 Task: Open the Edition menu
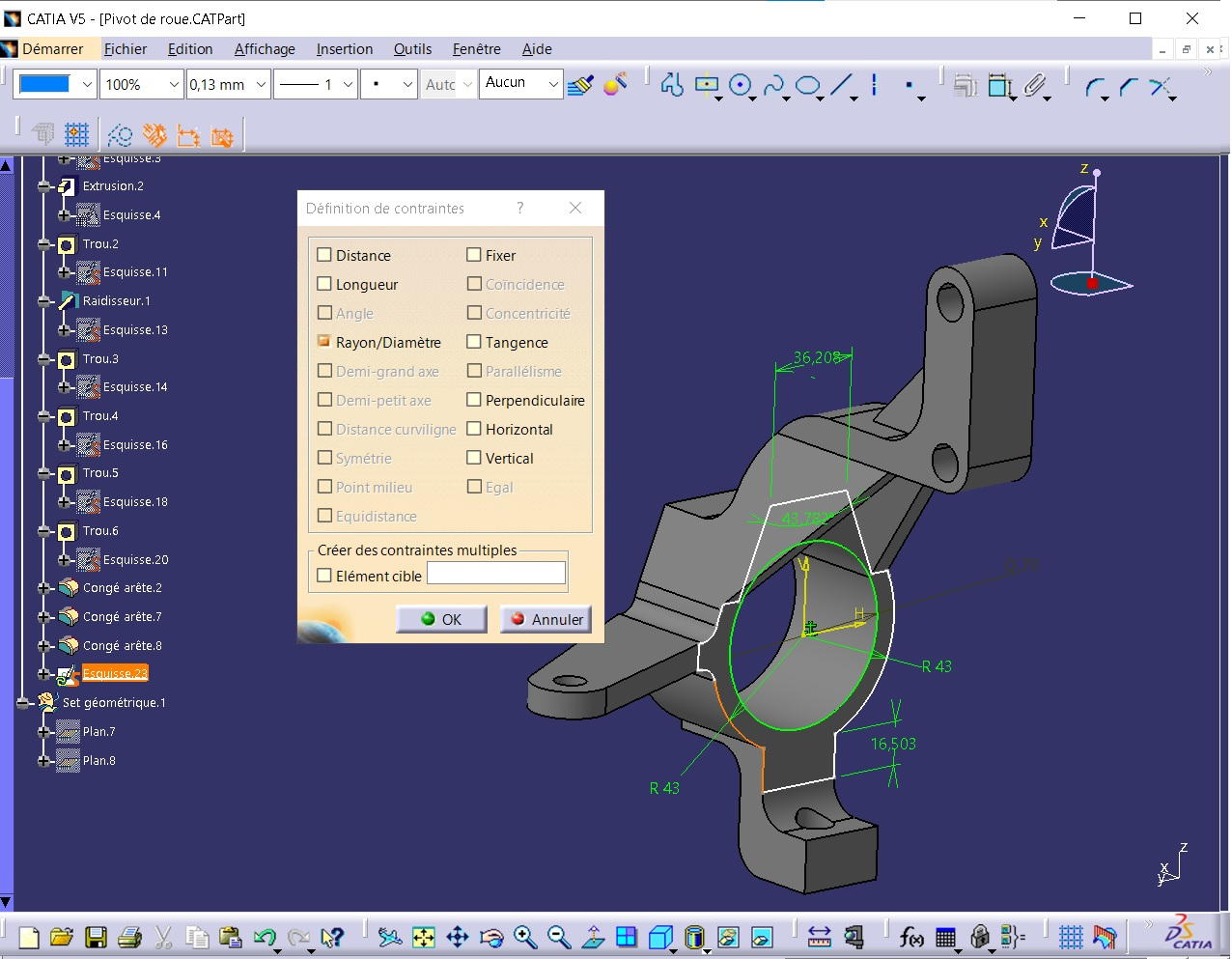(x=190, y=49)
